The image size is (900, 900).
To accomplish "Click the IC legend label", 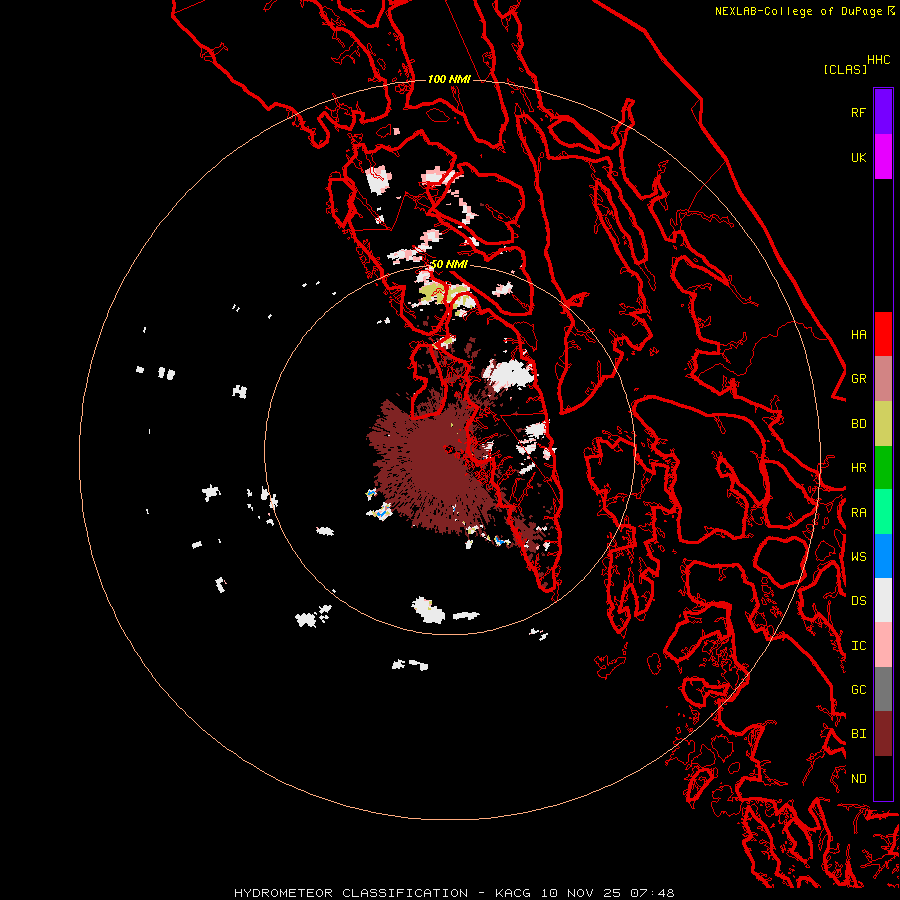I will click(858, 646).
